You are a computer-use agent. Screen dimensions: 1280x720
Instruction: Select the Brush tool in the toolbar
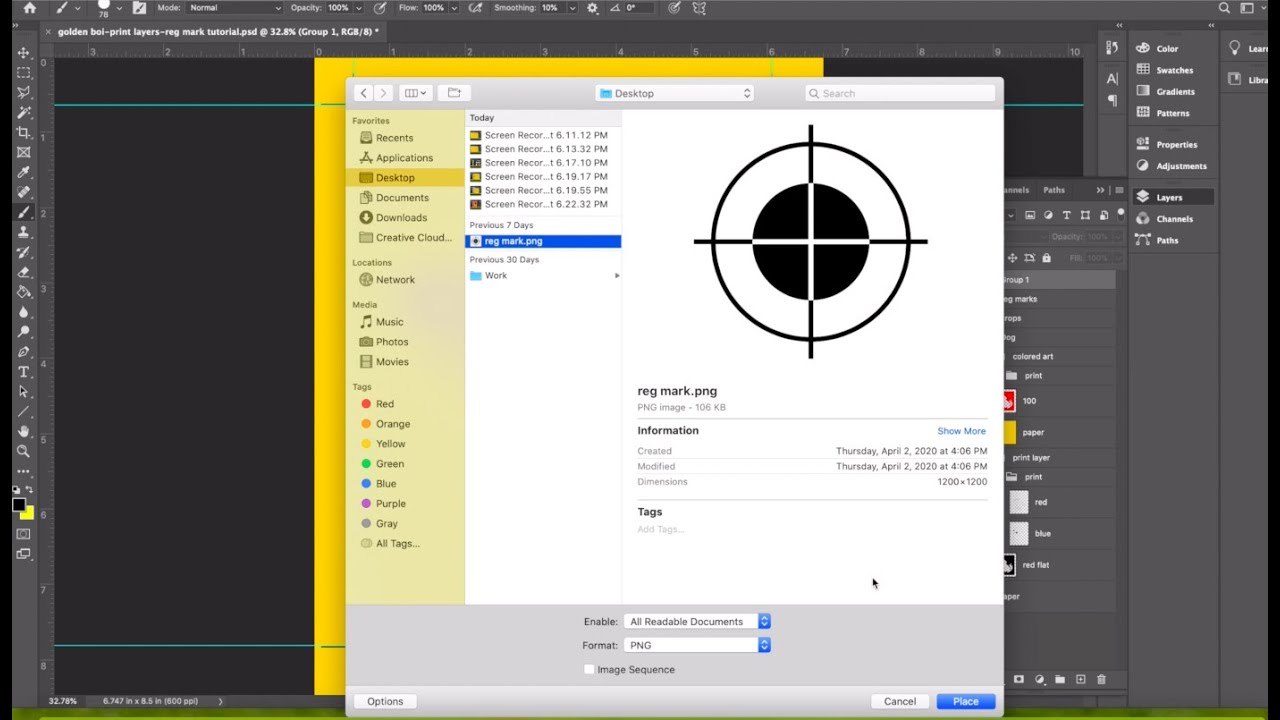[x=24, y=212]
